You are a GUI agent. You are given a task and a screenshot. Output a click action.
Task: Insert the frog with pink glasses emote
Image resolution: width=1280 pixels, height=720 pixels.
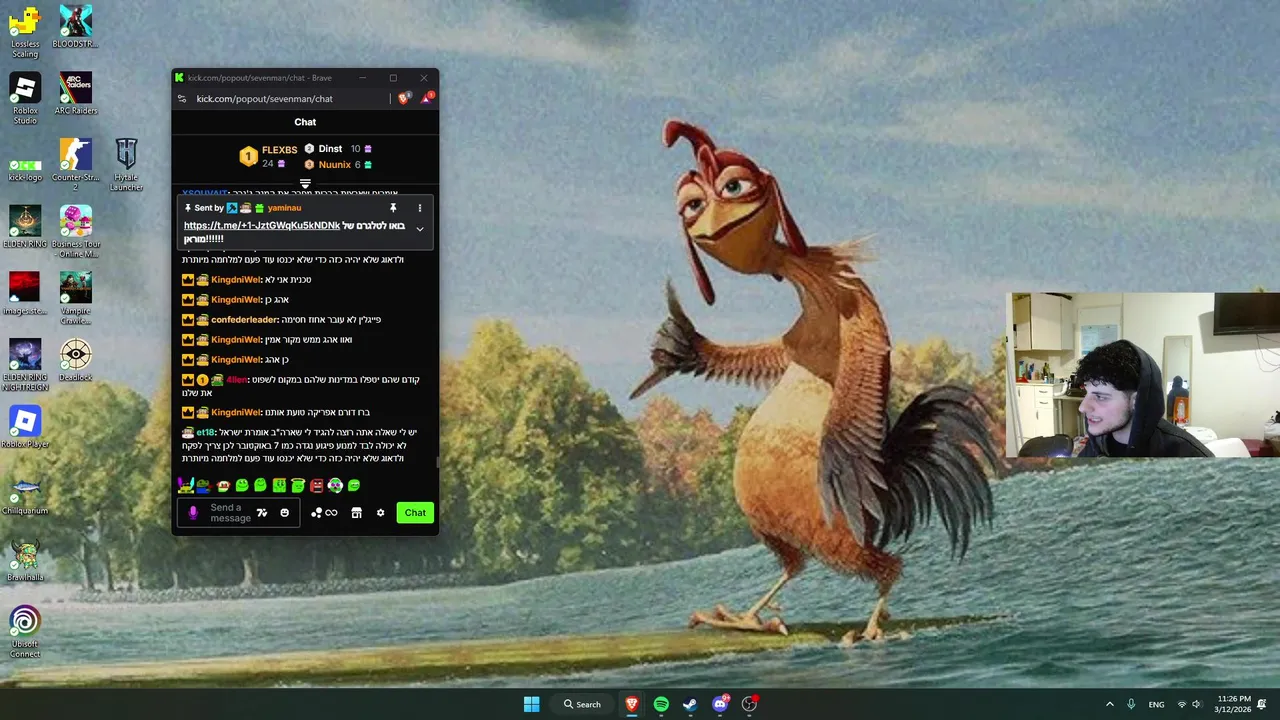point(335,486)
